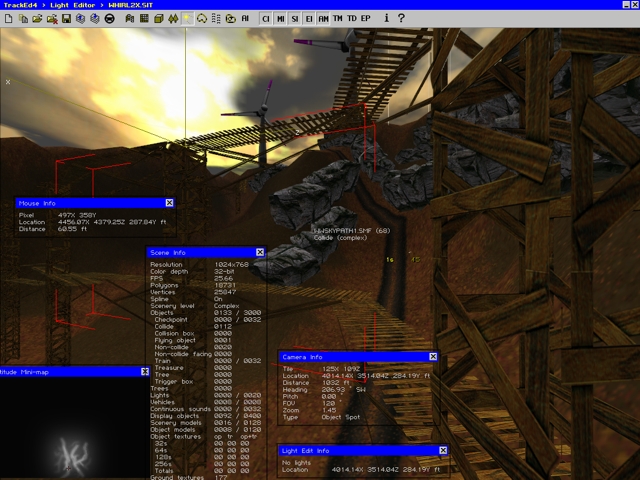Viewport: 640px width, 480px height.
Task: Click the Scenery level value Complex
Action: pos(227,306)
